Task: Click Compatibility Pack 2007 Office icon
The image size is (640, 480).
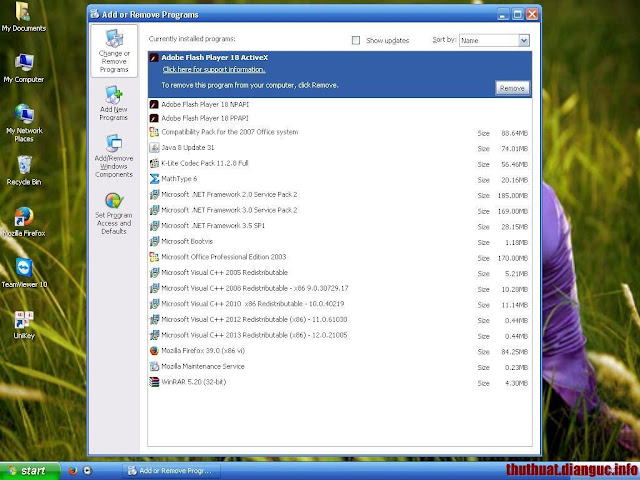Action: click(x=154, y=132)
